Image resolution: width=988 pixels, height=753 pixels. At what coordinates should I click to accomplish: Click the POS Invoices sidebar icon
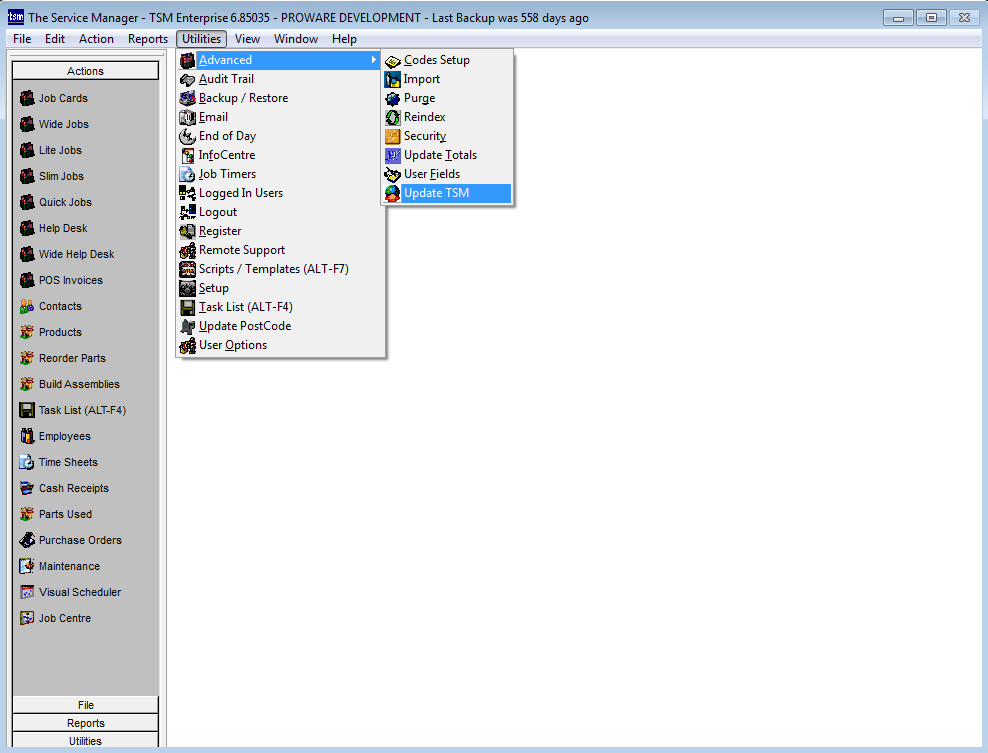(27, 280)
